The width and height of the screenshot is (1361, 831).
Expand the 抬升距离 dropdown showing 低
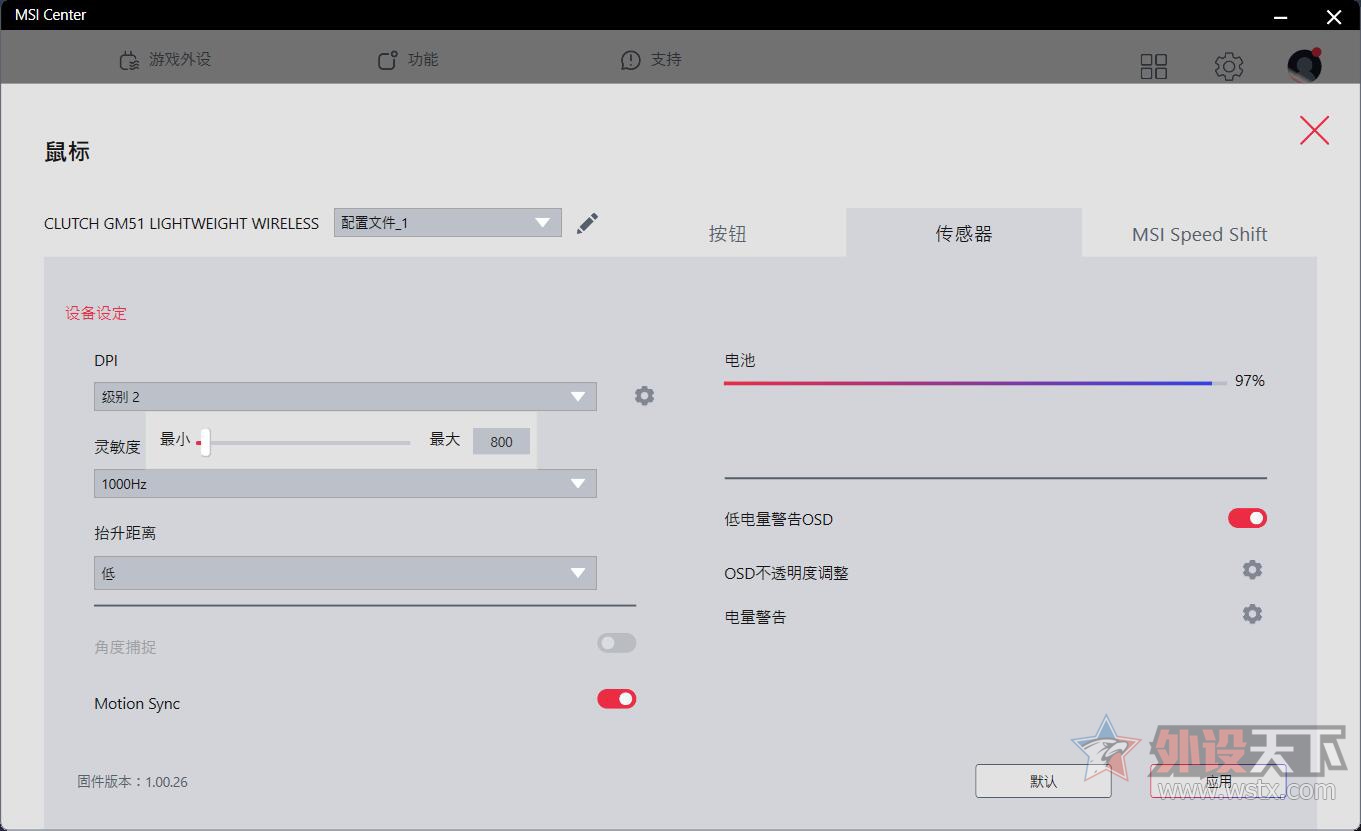[345, 573]
